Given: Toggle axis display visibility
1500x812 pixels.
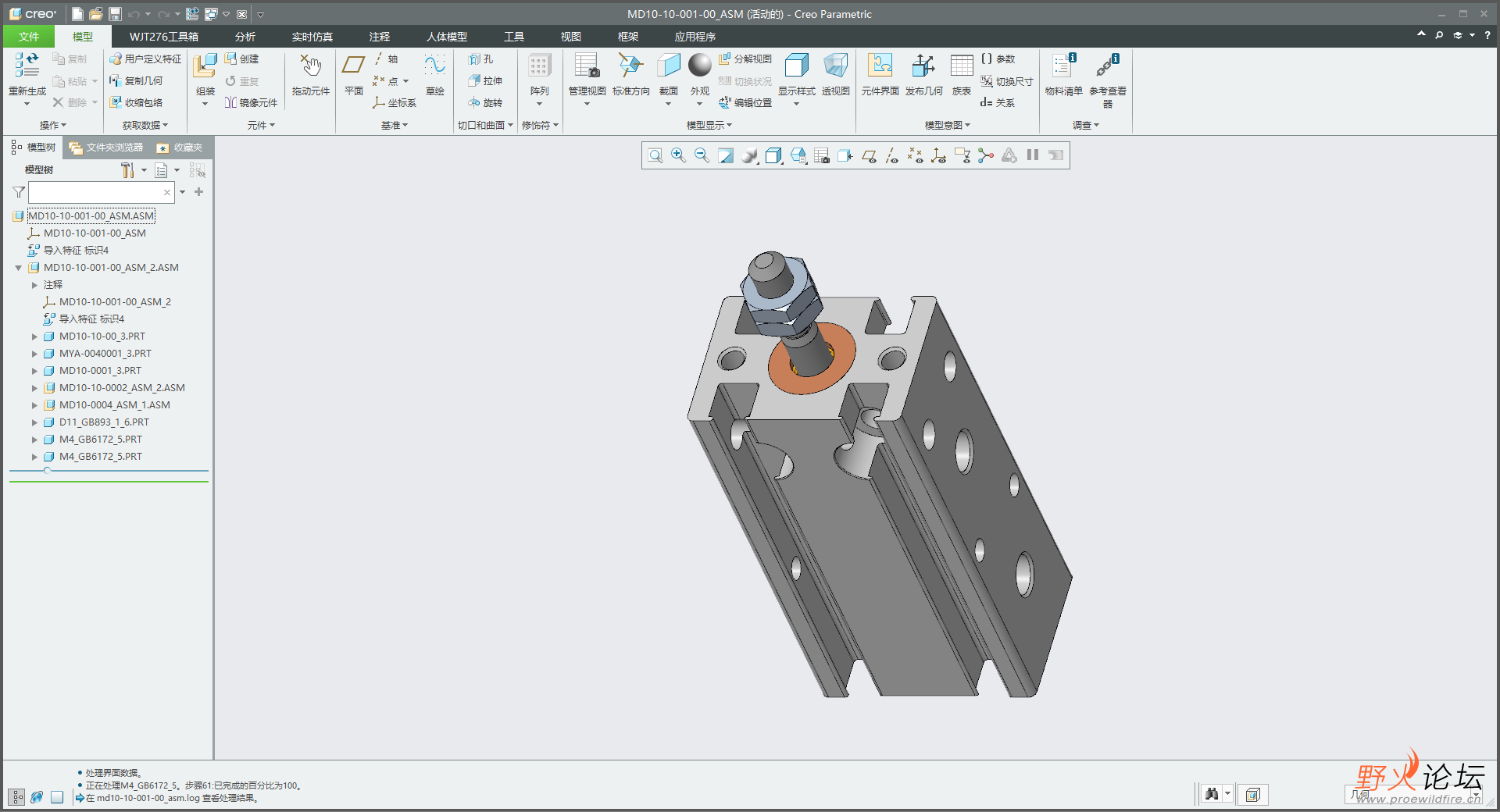Looking at the screenshot, I should [x=892, y=155].
